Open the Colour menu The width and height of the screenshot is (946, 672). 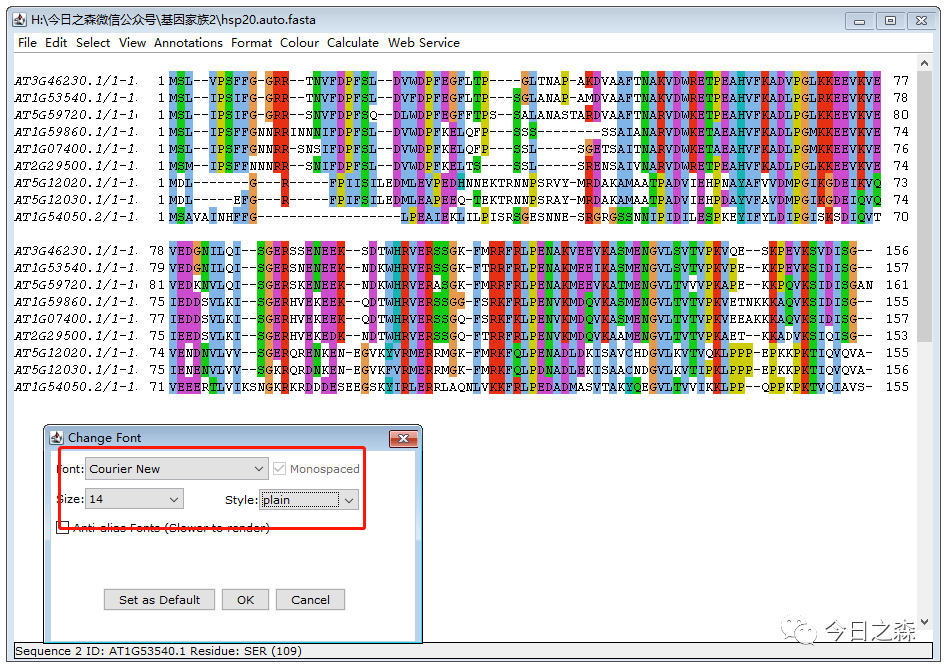[x=299, y=43]
